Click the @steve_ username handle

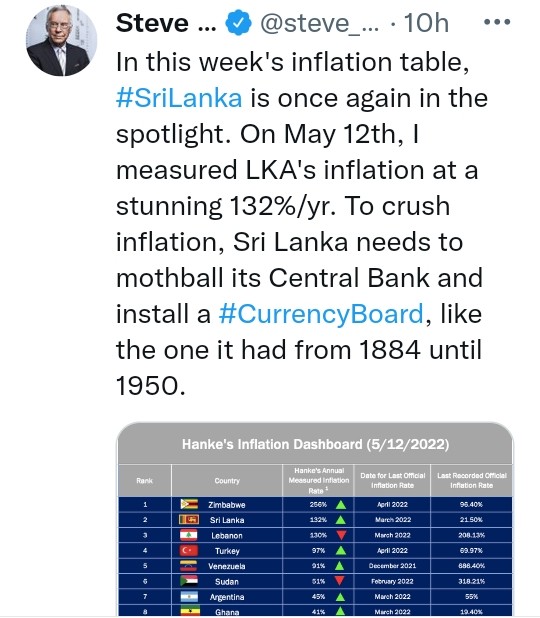coord(320,23)
